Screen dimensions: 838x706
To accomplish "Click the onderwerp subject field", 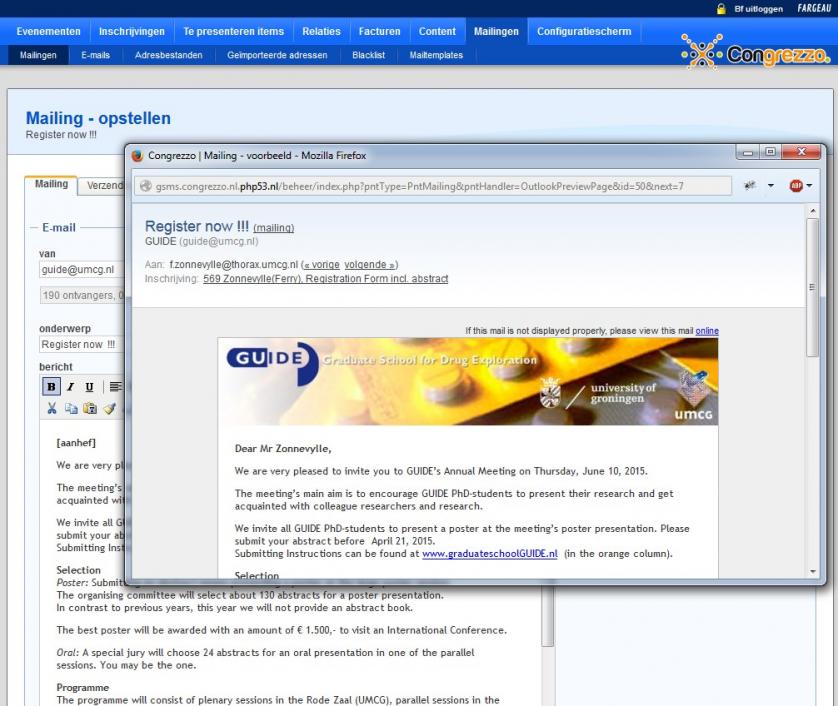I will click(82, 344).
